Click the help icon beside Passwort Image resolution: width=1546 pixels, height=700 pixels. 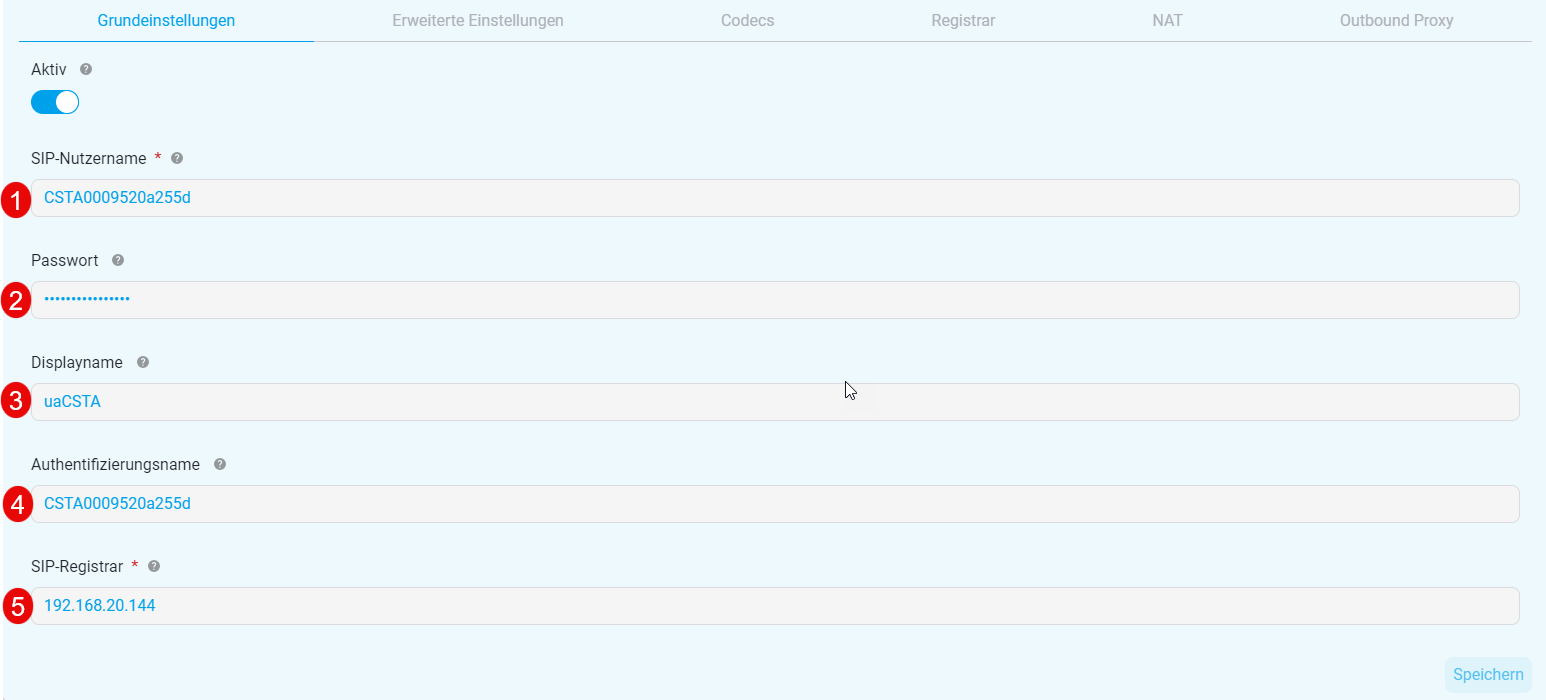coord(118,260)
